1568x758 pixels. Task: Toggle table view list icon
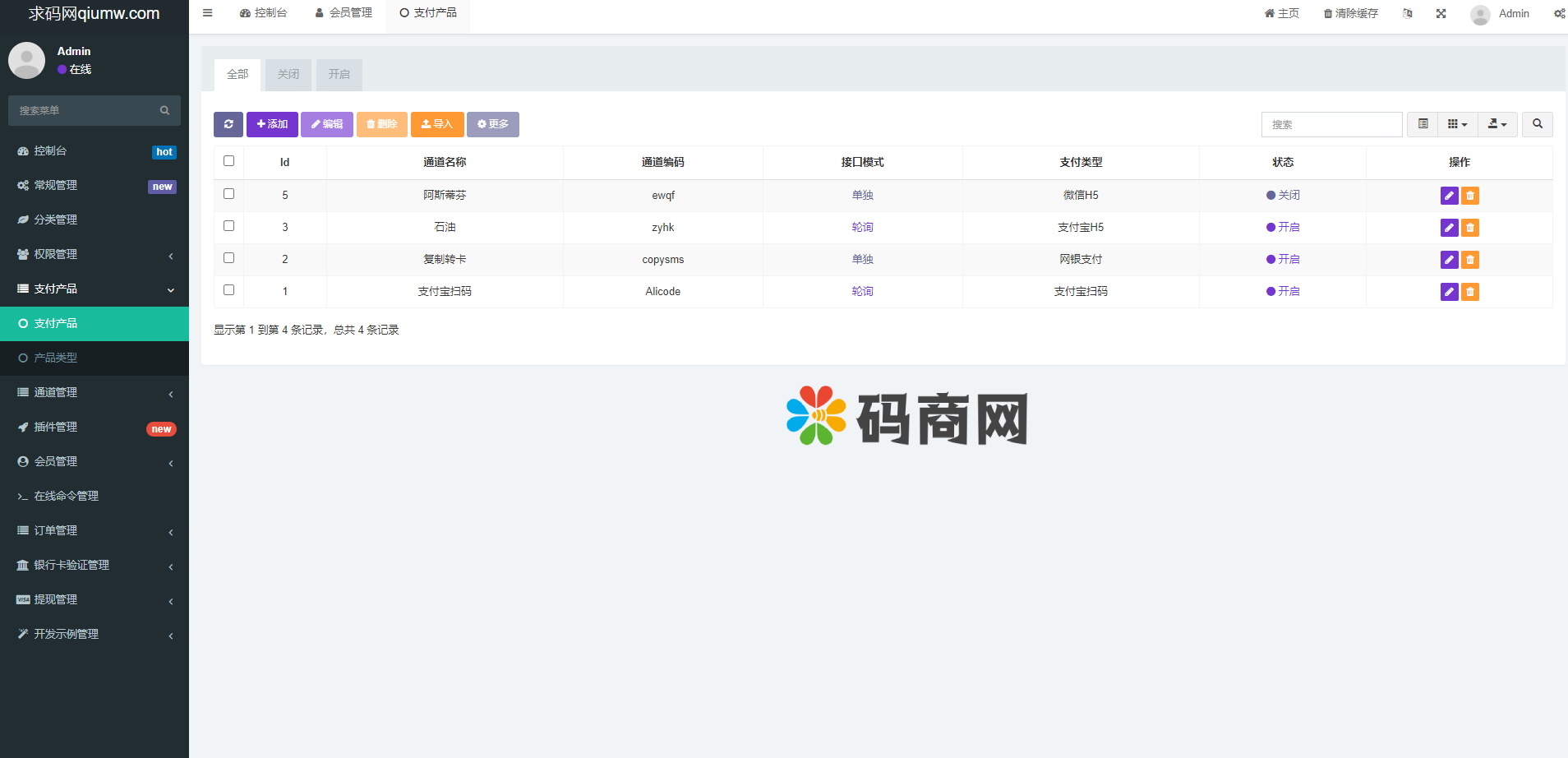click(1423, 124)
